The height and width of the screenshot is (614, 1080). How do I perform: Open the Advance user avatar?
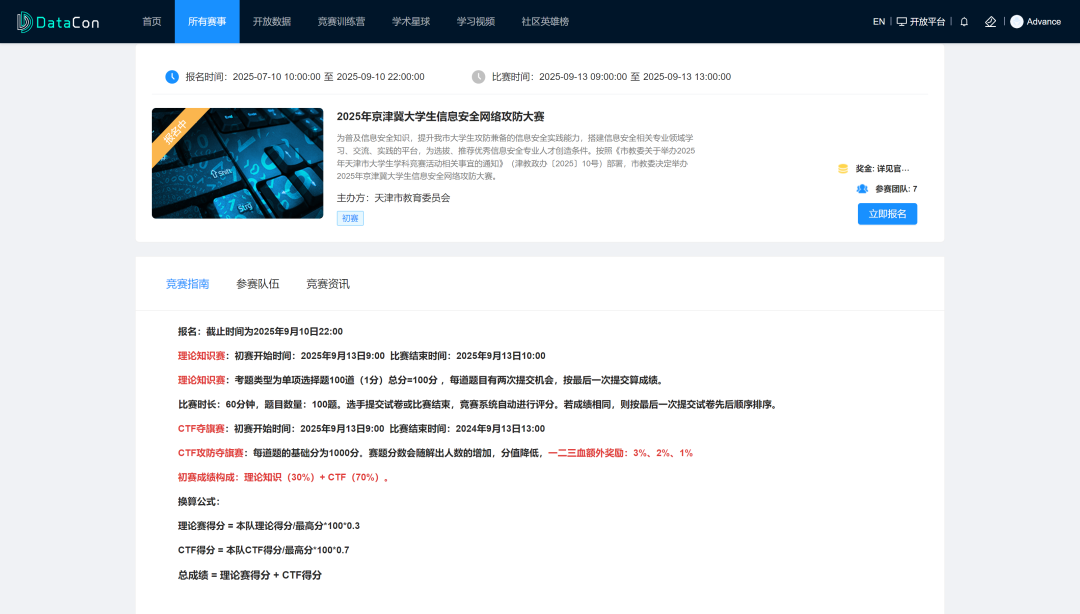1016,21
